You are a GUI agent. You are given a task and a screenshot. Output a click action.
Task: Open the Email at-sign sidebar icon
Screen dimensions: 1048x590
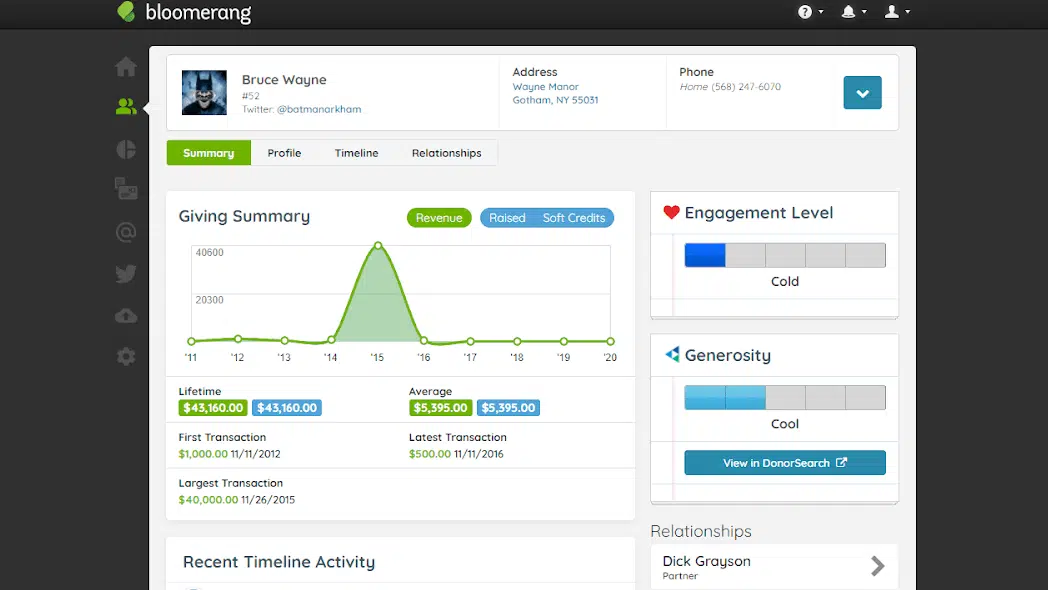(126, 233)
